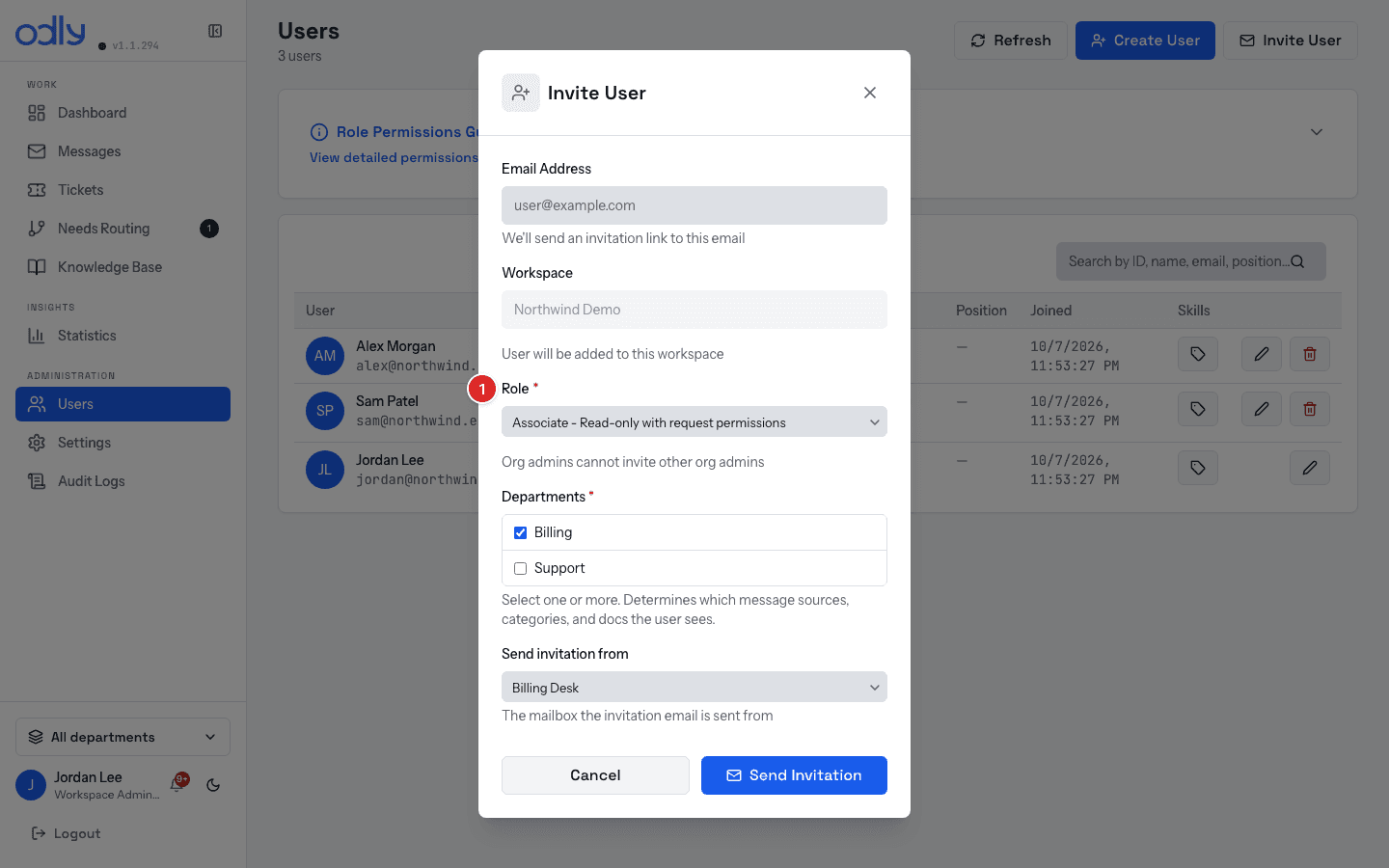Open All departments selector
Screen dimensions: 1389x868
click(123, 737)
